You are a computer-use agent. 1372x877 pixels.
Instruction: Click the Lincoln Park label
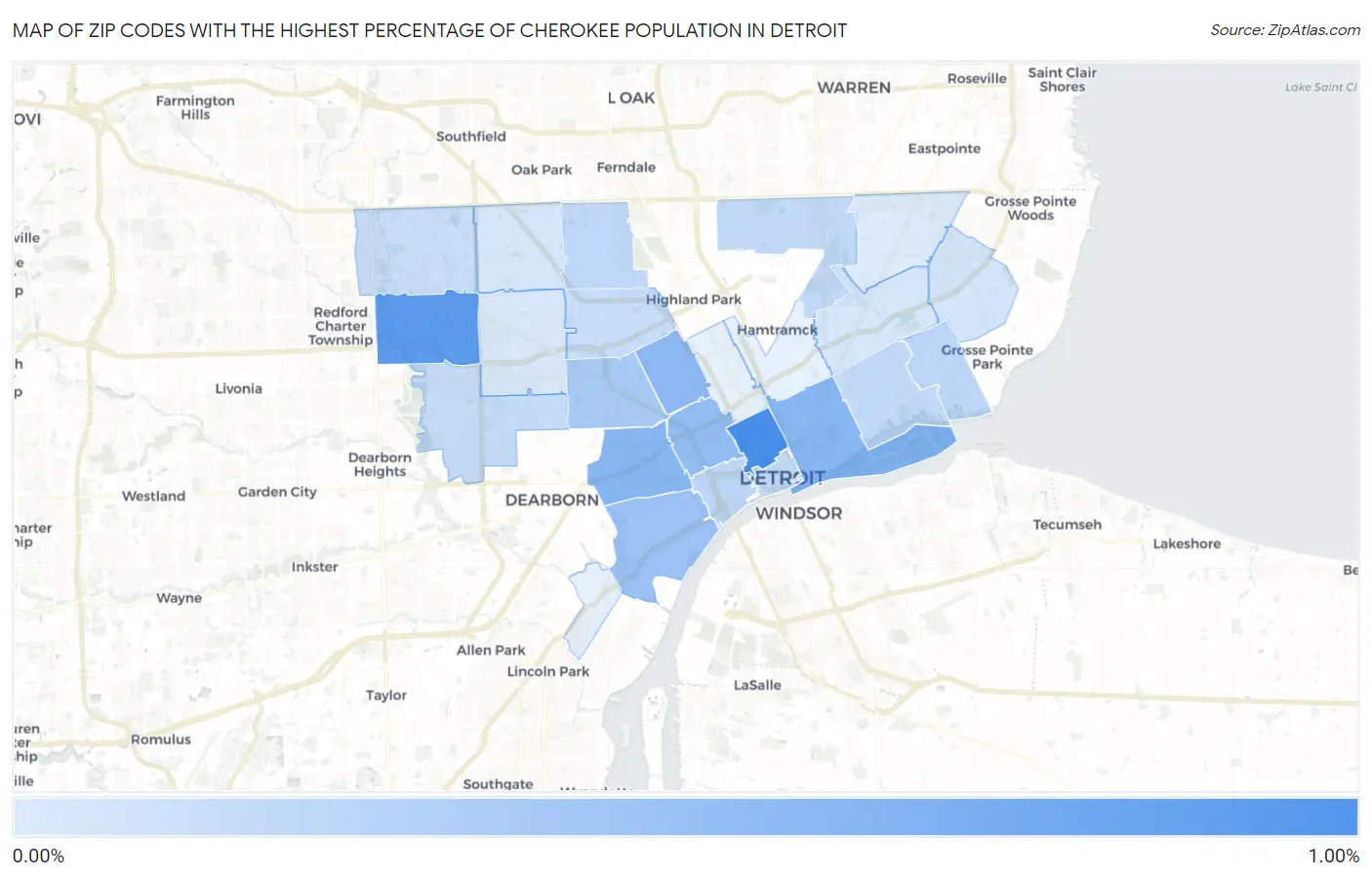(547, 671)
